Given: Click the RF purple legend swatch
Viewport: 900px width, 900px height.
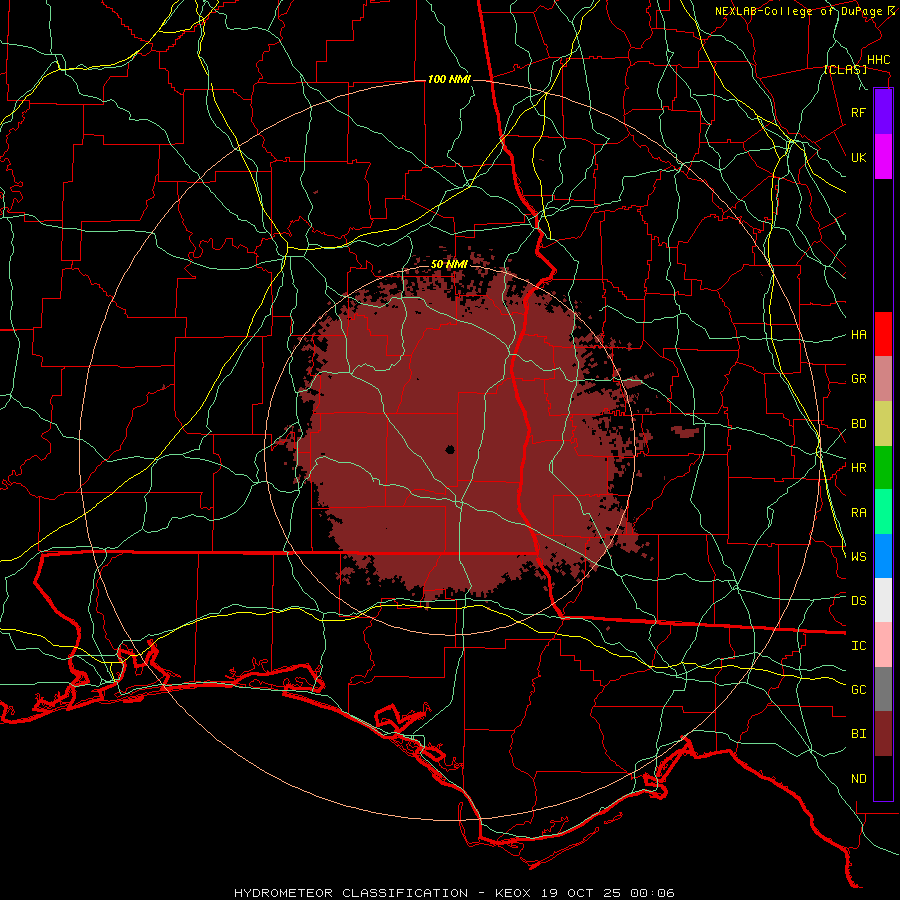Looking at the screenshot, I should coord(883,111).
